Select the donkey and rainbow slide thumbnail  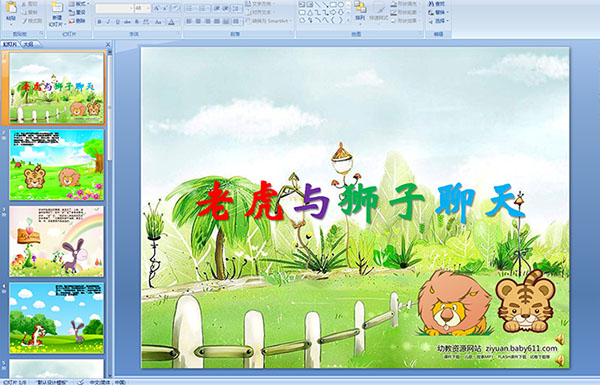click(57, 241)
